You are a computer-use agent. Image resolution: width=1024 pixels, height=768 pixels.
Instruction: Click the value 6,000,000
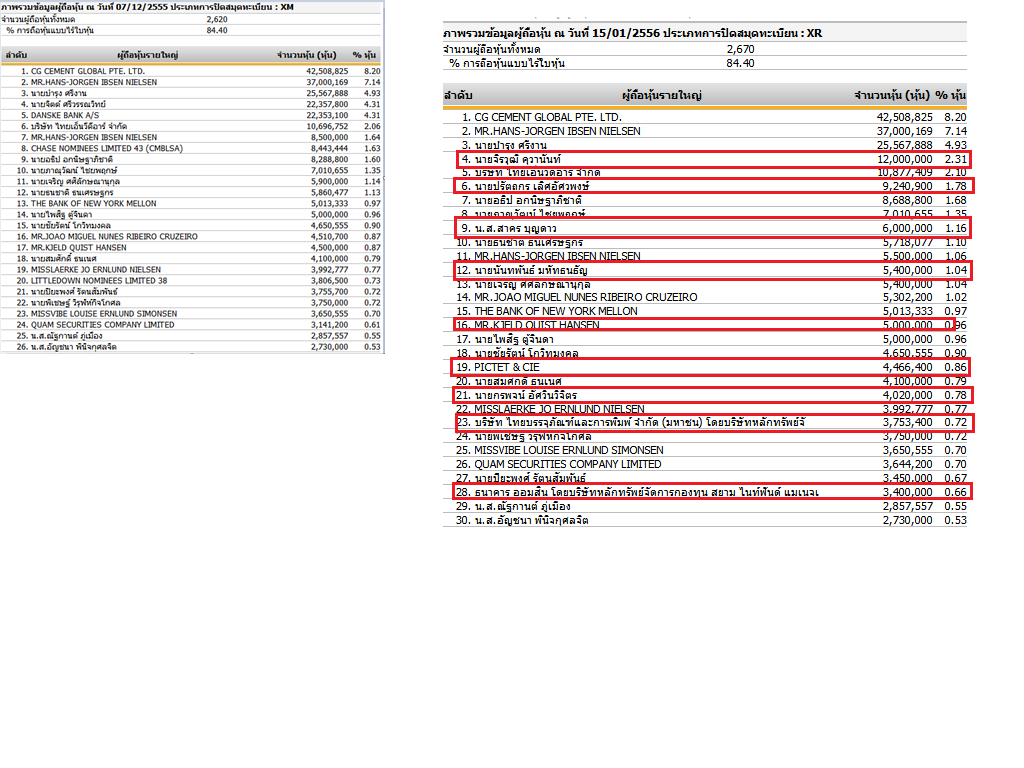(x=907, y=228)
